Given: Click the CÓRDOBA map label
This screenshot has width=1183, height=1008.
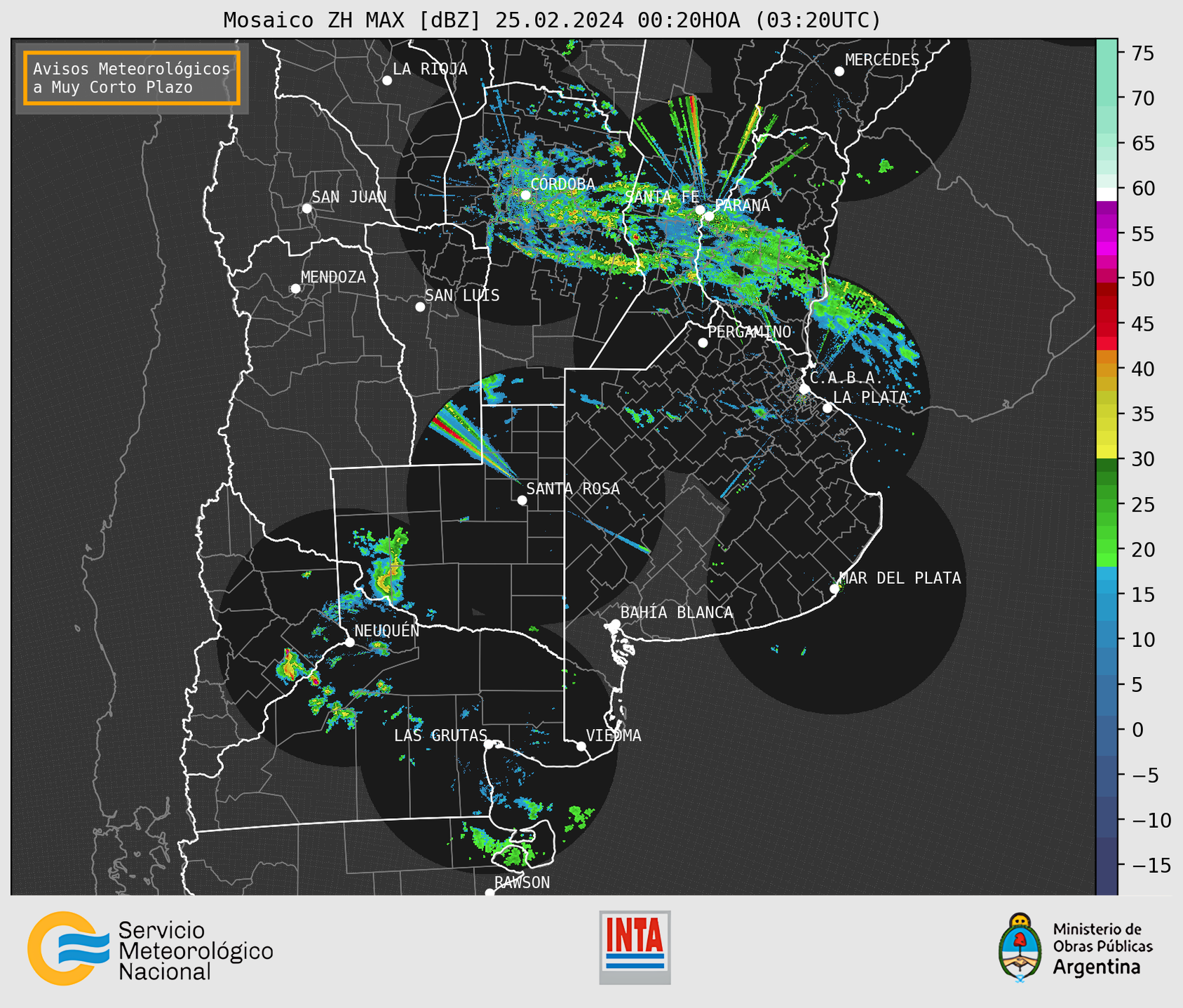Looking at the screenshot, I should 563,184.
